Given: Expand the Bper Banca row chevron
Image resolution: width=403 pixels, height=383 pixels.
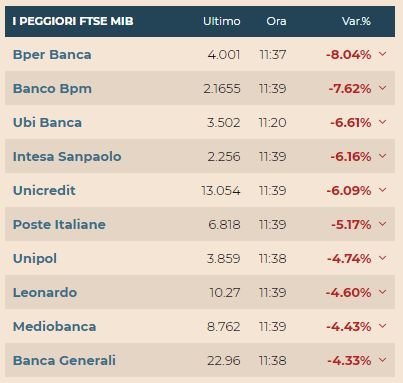Looking at the screenshot, I should pos(383,54).
